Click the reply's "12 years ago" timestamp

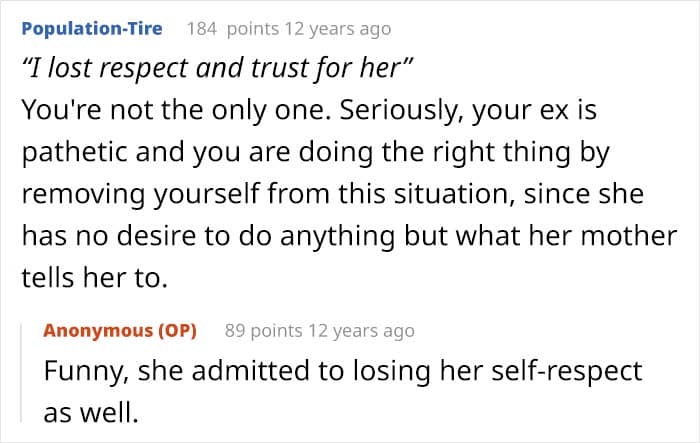click(360, 330)
